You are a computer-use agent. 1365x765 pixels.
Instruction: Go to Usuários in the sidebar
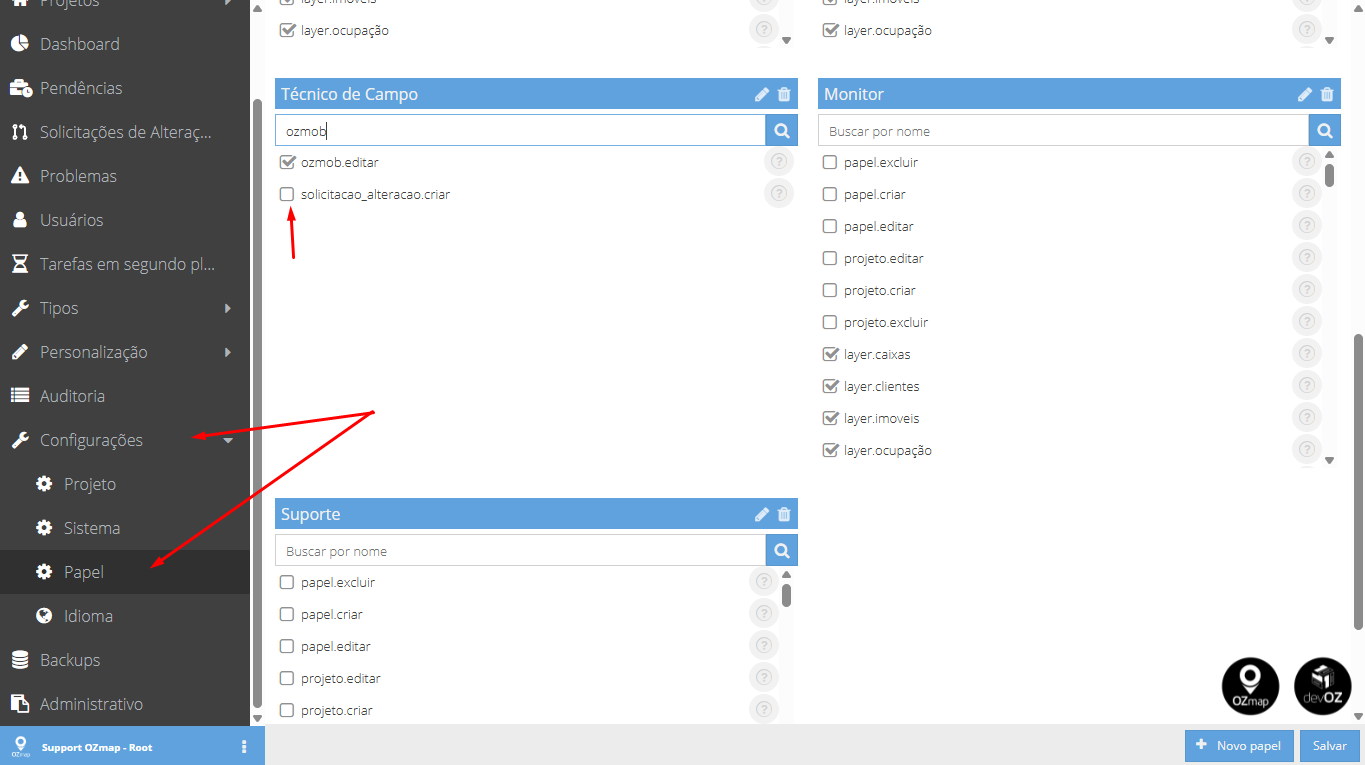(x=125, y=220)
